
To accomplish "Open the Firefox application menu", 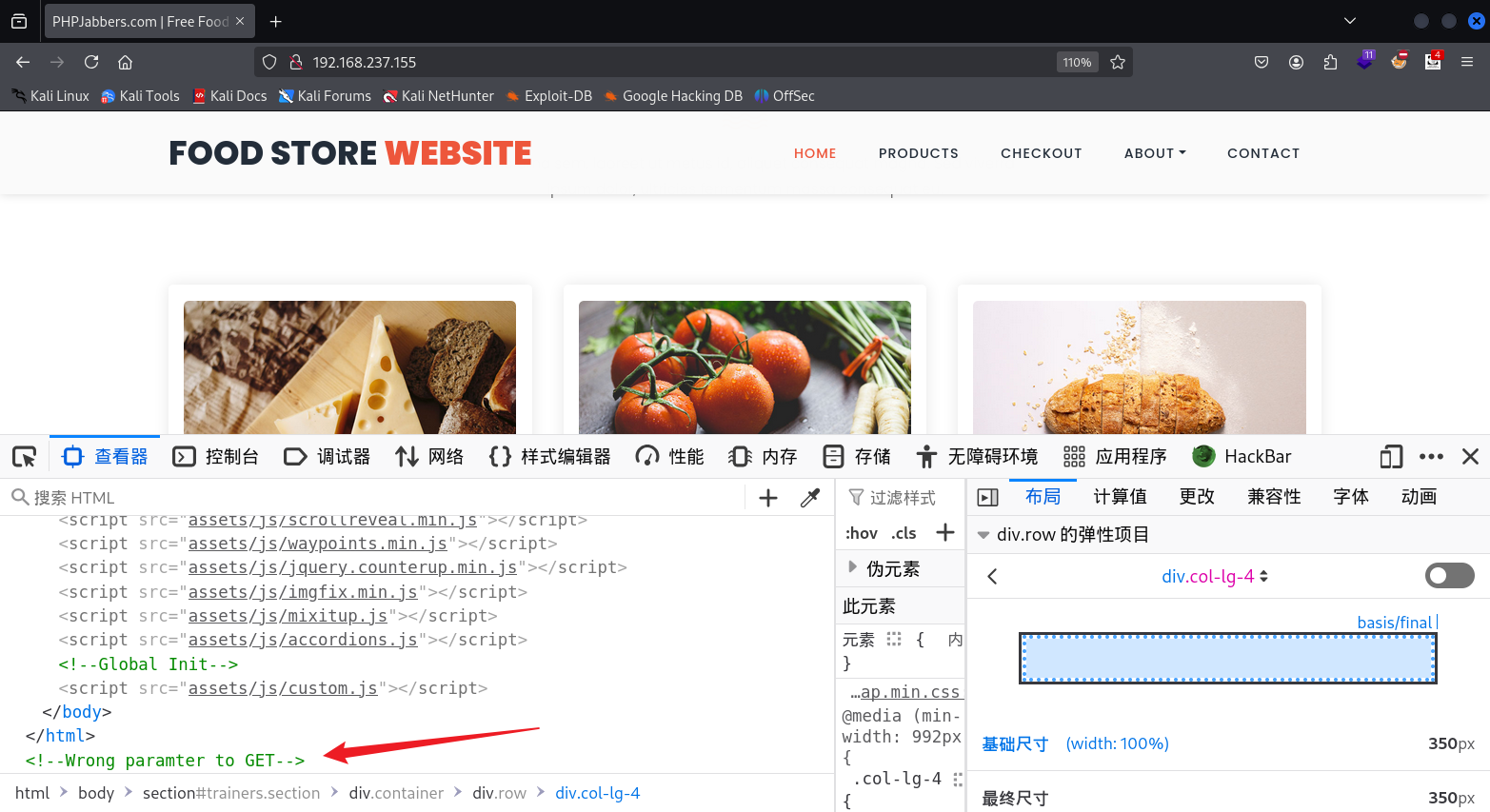I will pos(1467,62).
